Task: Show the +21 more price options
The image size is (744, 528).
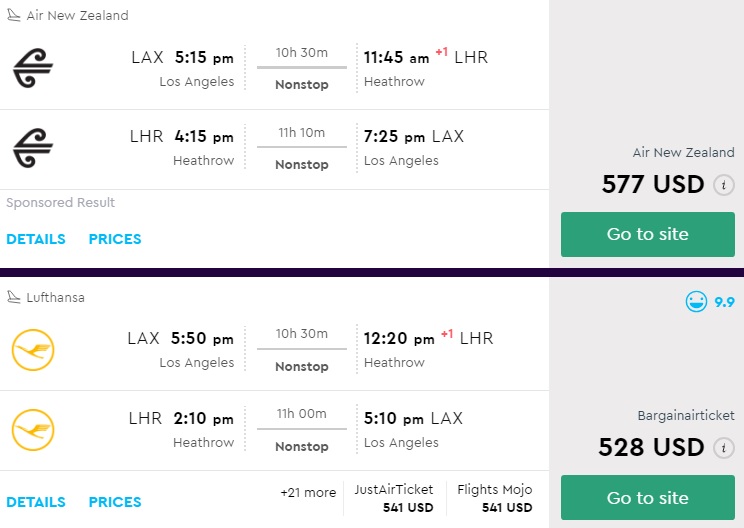Action: [x=308, y=492]
